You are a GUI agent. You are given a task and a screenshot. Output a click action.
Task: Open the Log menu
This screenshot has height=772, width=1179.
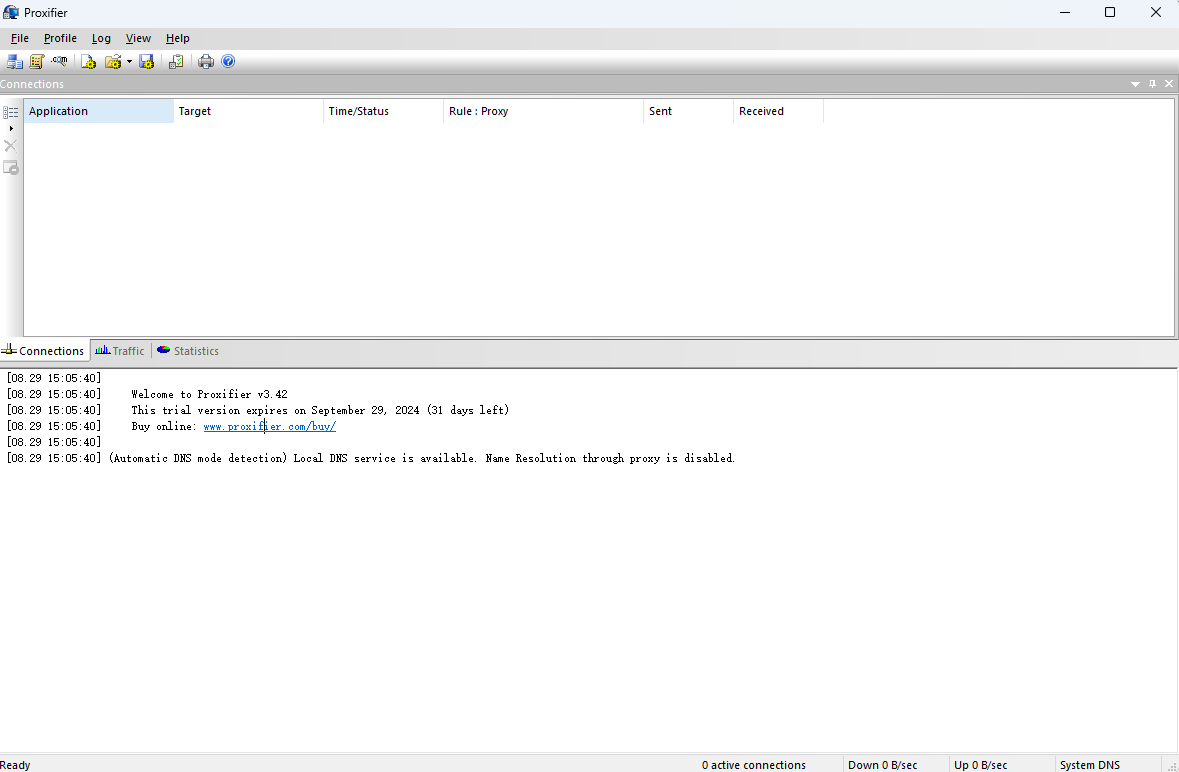tap(101, 38)
